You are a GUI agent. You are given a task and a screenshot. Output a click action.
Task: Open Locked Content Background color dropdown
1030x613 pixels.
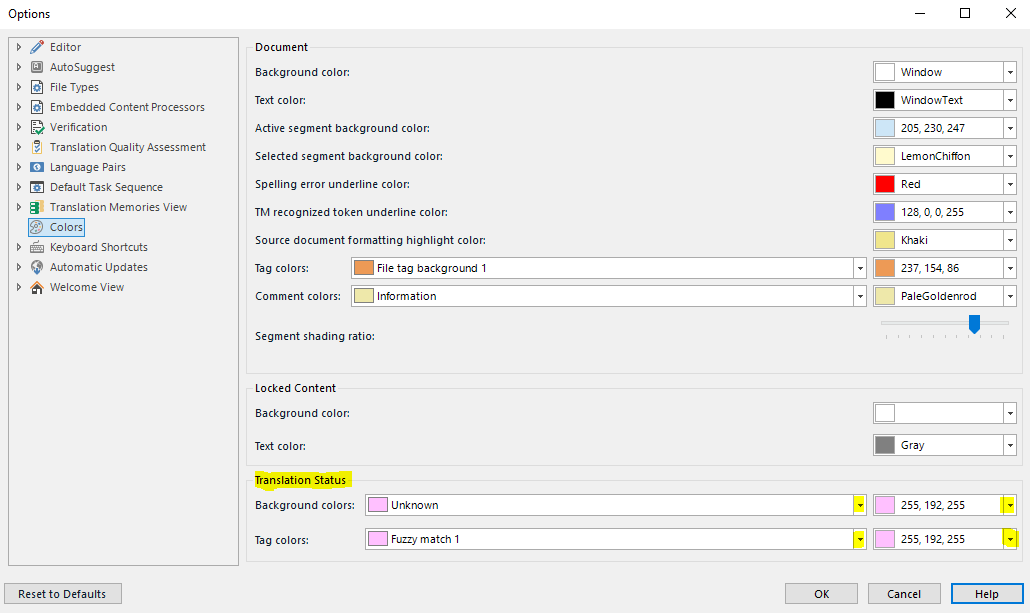(x=1010, y=413)
